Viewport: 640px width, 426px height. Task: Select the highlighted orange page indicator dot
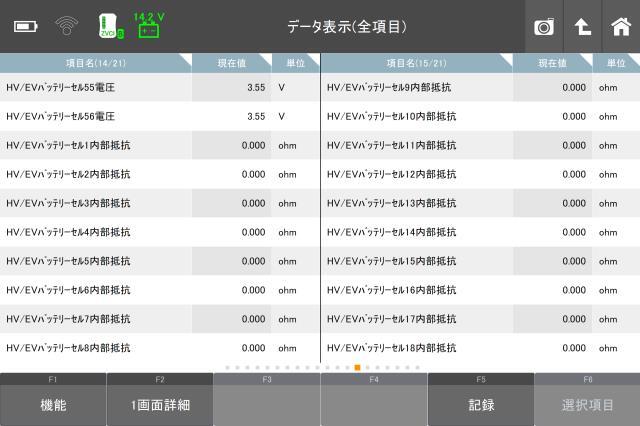coord(357,368)
